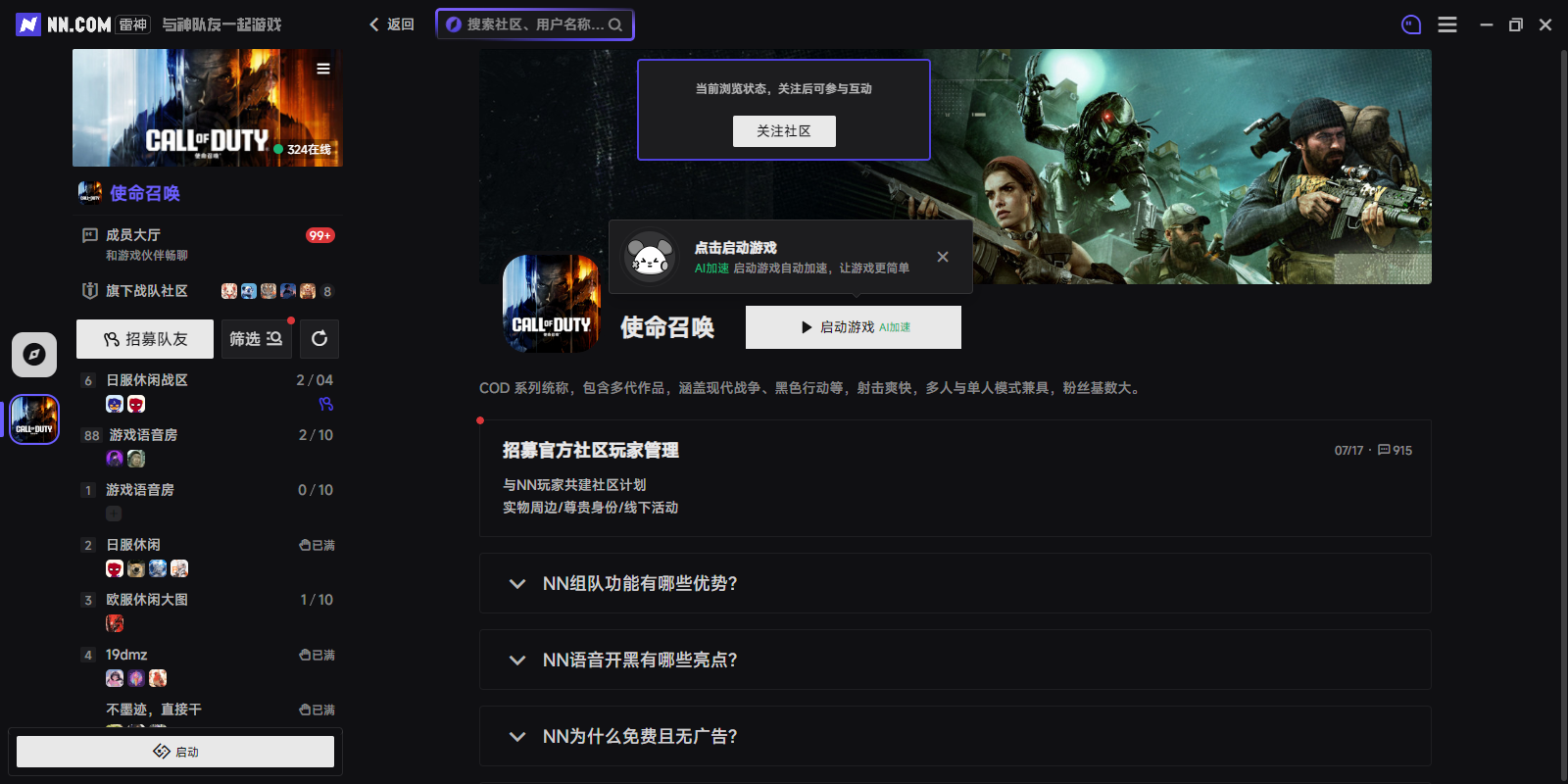Click the search magnifier icon
1568x784 pixels.
pos(615,24)
